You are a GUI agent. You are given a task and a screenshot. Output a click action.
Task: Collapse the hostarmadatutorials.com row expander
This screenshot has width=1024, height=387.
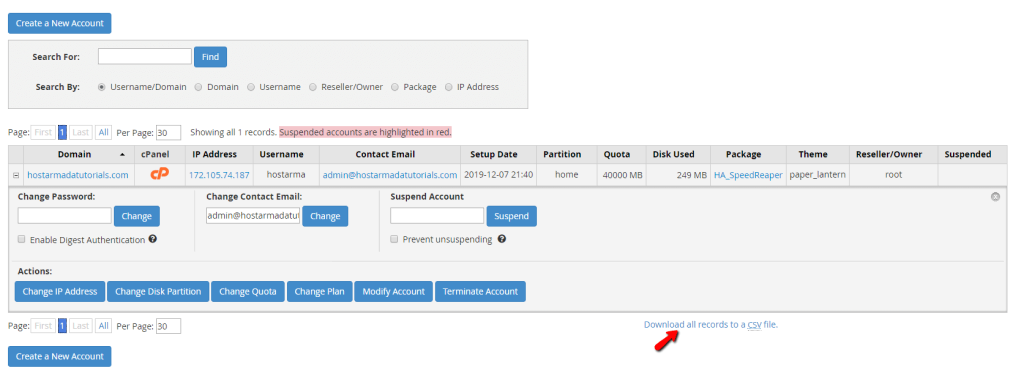point(16,175)
